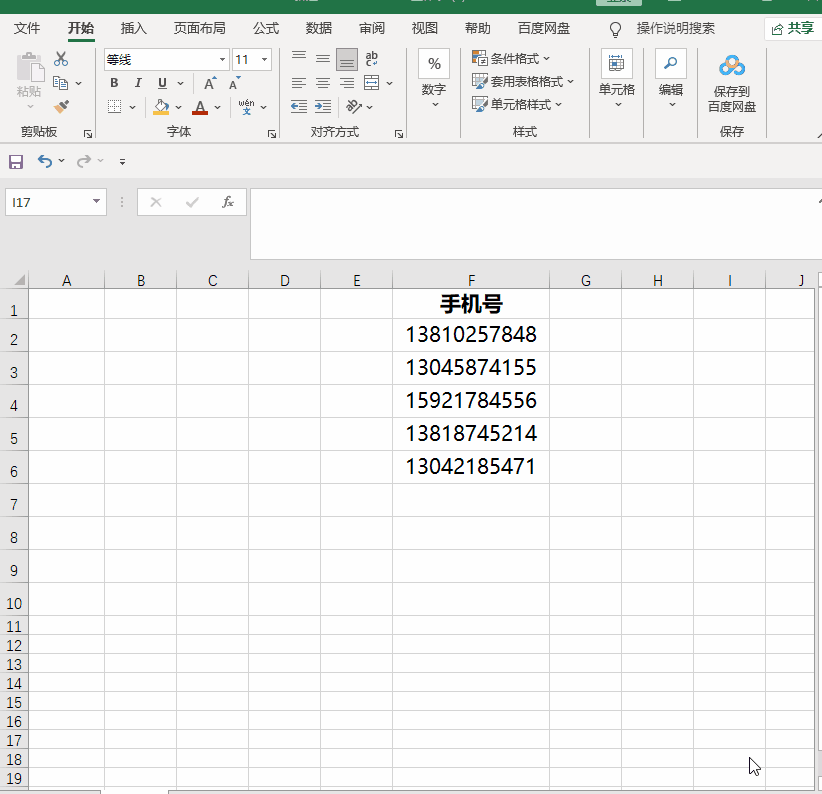Apply cell borders icon
The width and height of the screenshot is (822, 794).
[114, 107]
